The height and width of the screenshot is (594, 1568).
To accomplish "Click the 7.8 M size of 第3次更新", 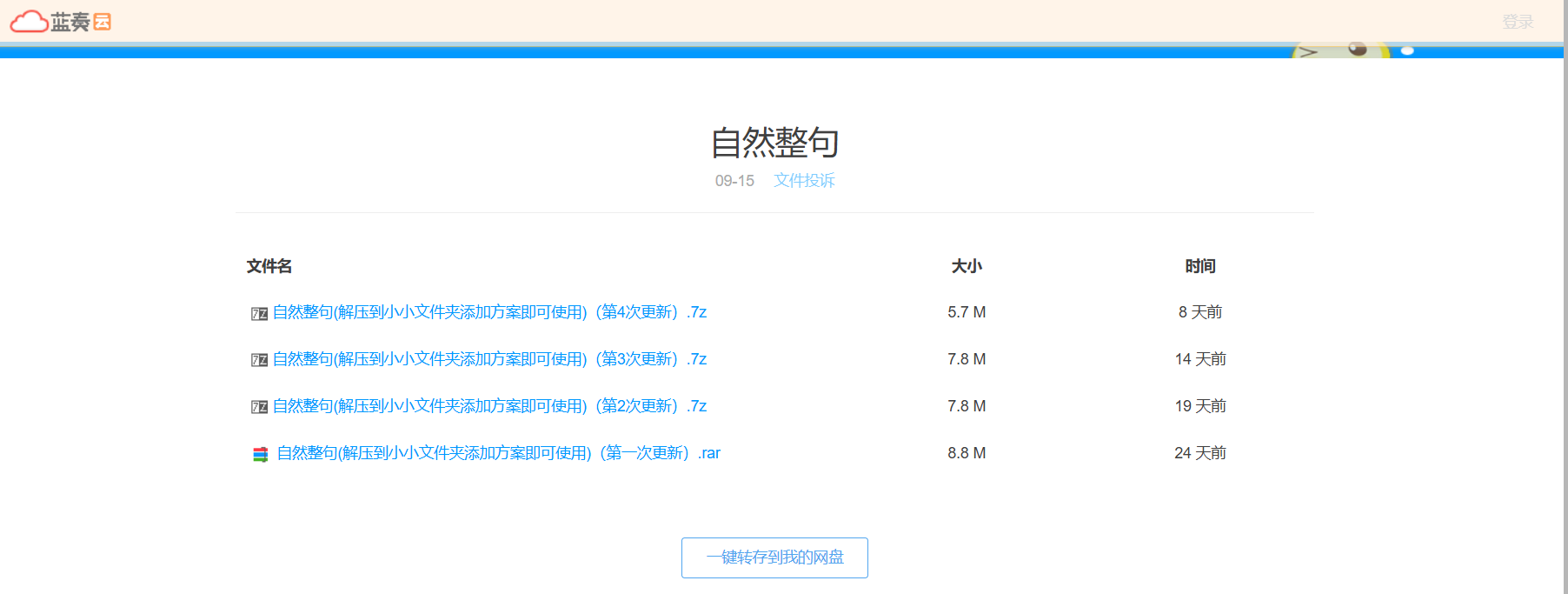I will coord(967,359).
